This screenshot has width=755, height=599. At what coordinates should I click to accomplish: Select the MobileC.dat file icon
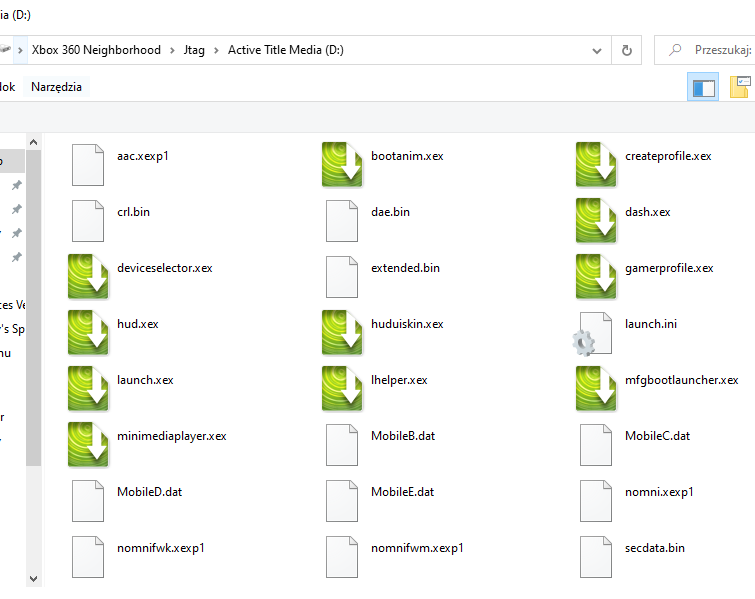pos(596,445)
